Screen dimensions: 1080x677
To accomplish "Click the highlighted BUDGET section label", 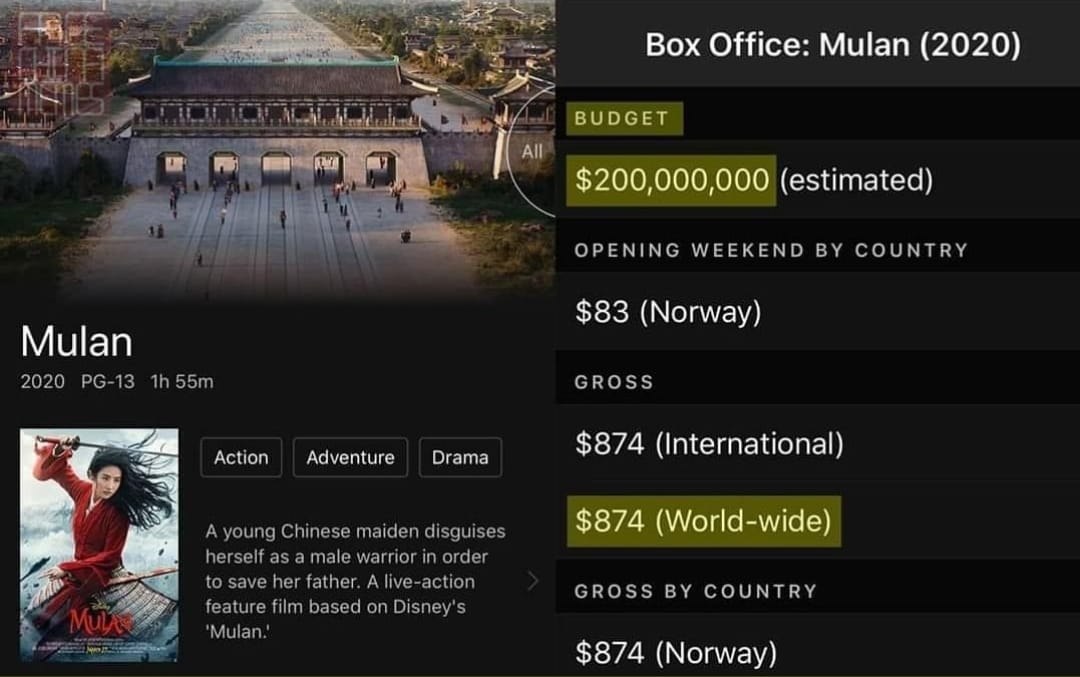I will point(625,118).
